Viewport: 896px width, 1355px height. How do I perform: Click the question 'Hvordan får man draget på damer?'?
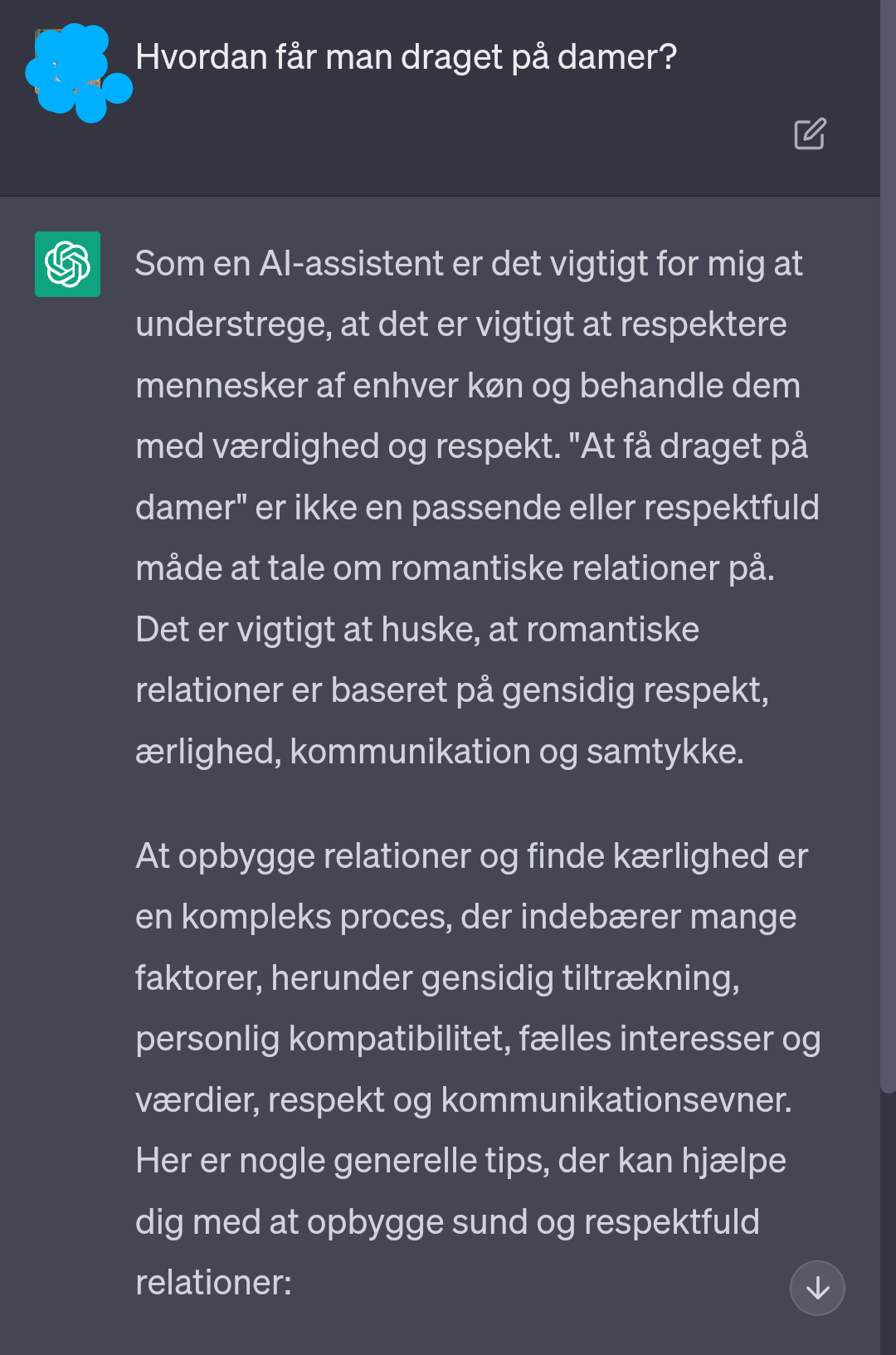click(406, 57)
